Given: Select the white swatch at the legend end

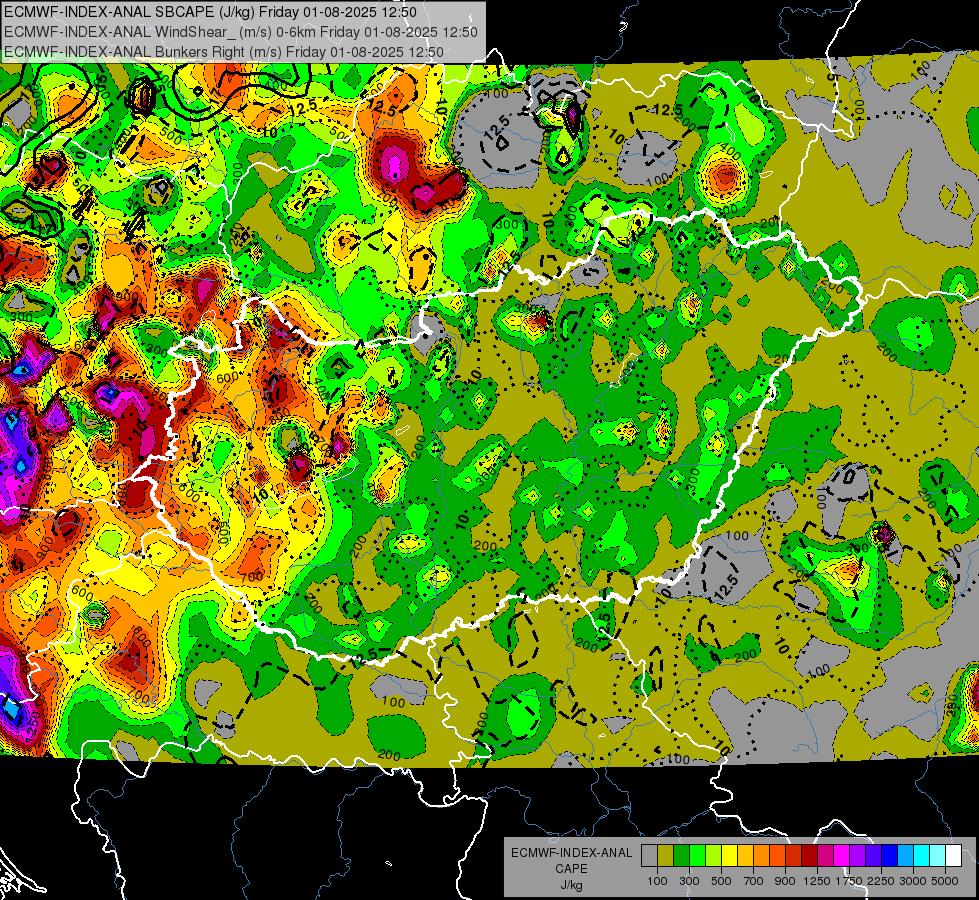Looking at the screenshot, I should 954,856.
